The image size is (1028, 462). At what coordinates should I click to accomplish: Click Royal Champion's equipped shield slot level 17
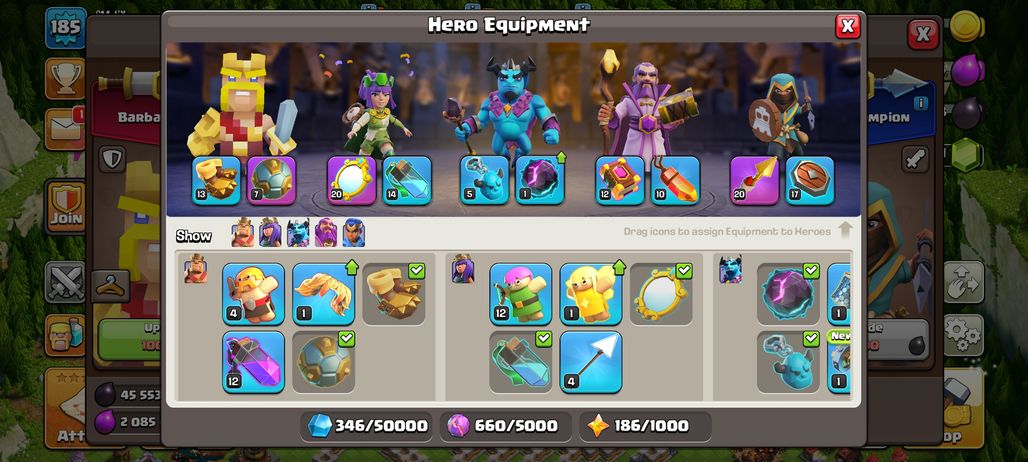pos(810,180)
